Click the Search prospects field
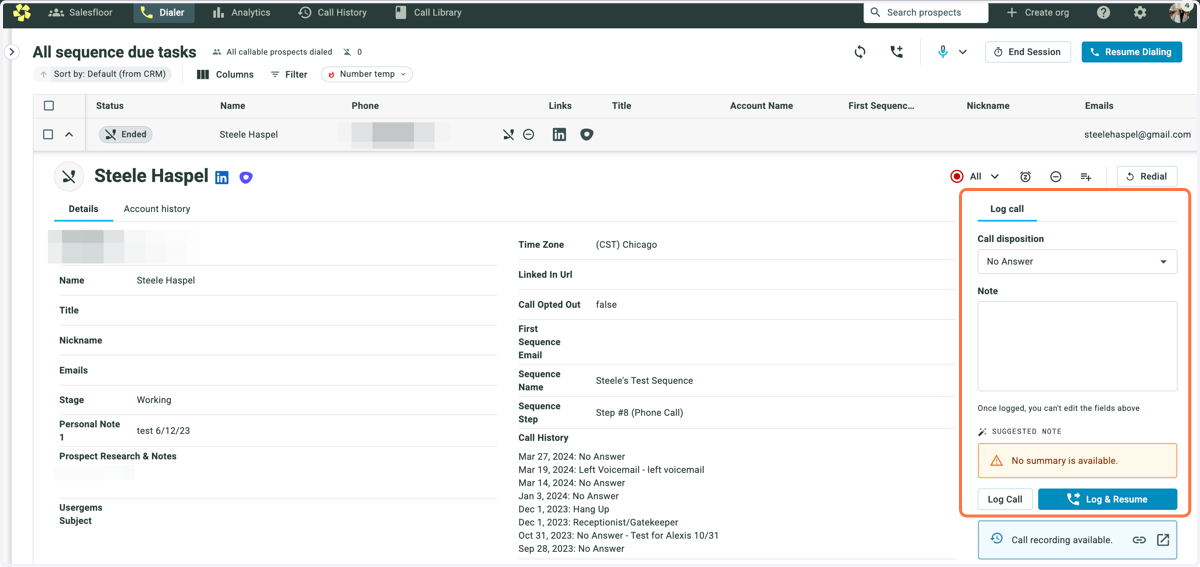This screenshot has height=567, width=1200. (926, 13)
